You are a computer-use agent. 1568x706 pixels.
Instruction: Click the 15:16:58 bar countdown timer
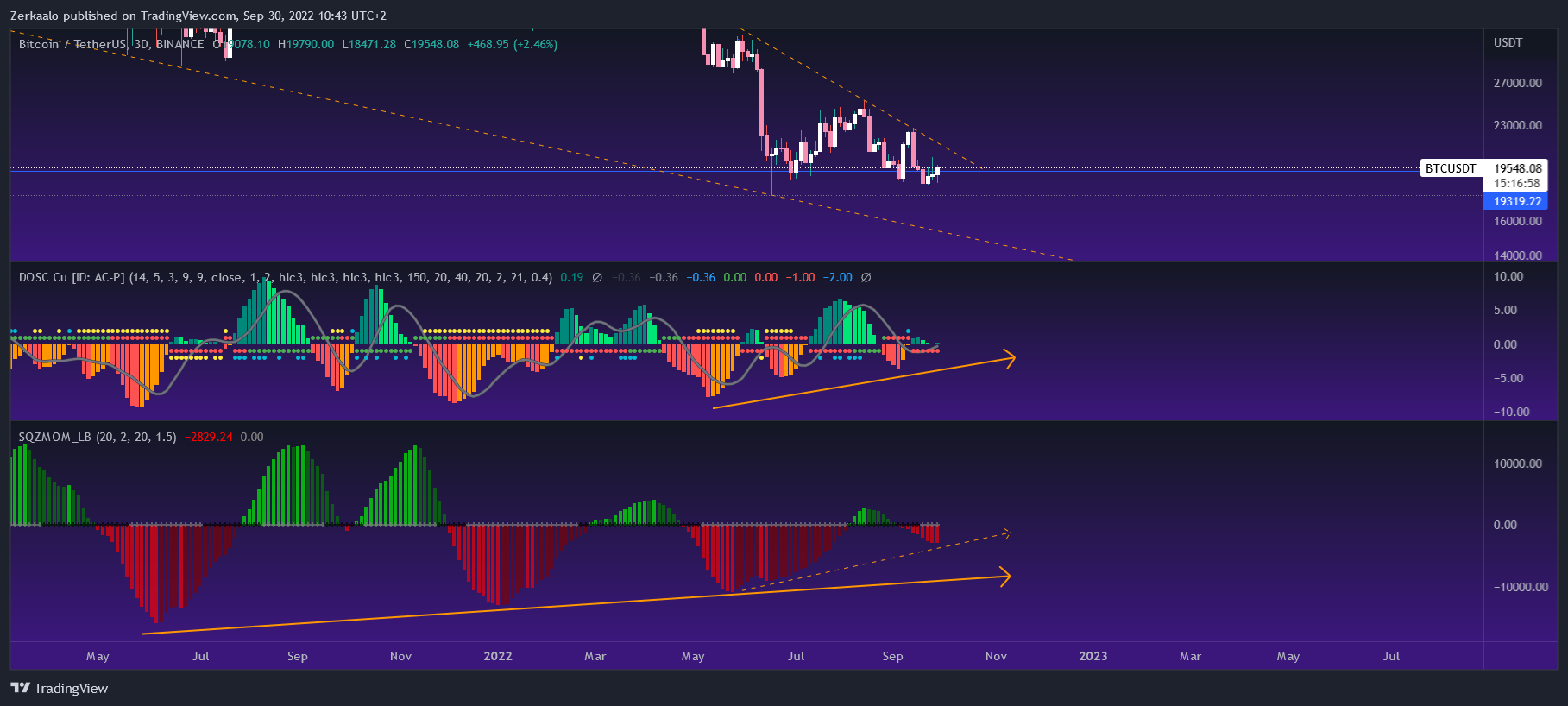(1517, 183)
